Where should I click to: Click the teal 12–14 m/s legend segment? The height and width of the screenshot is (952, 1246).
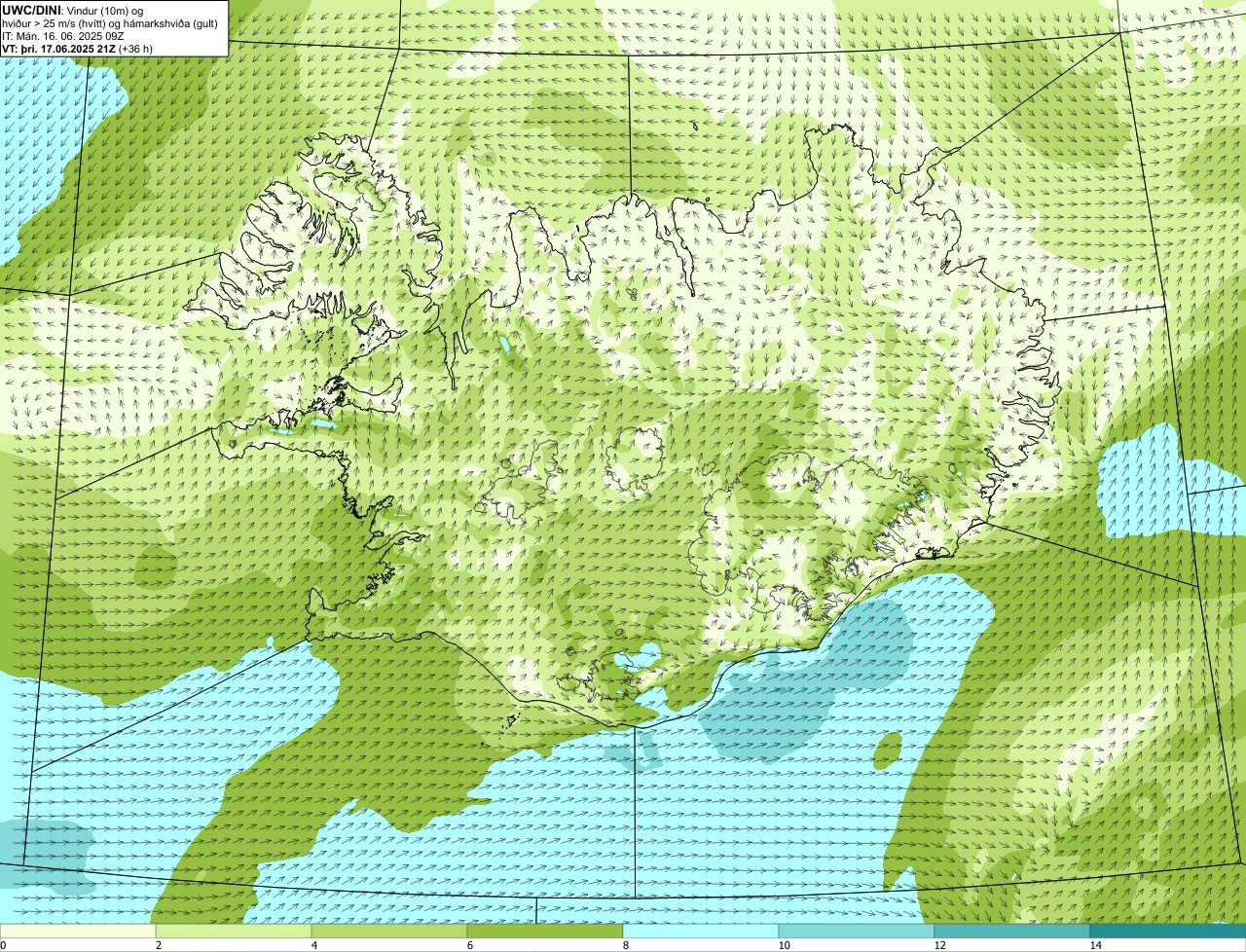[x=1012, y=931]
